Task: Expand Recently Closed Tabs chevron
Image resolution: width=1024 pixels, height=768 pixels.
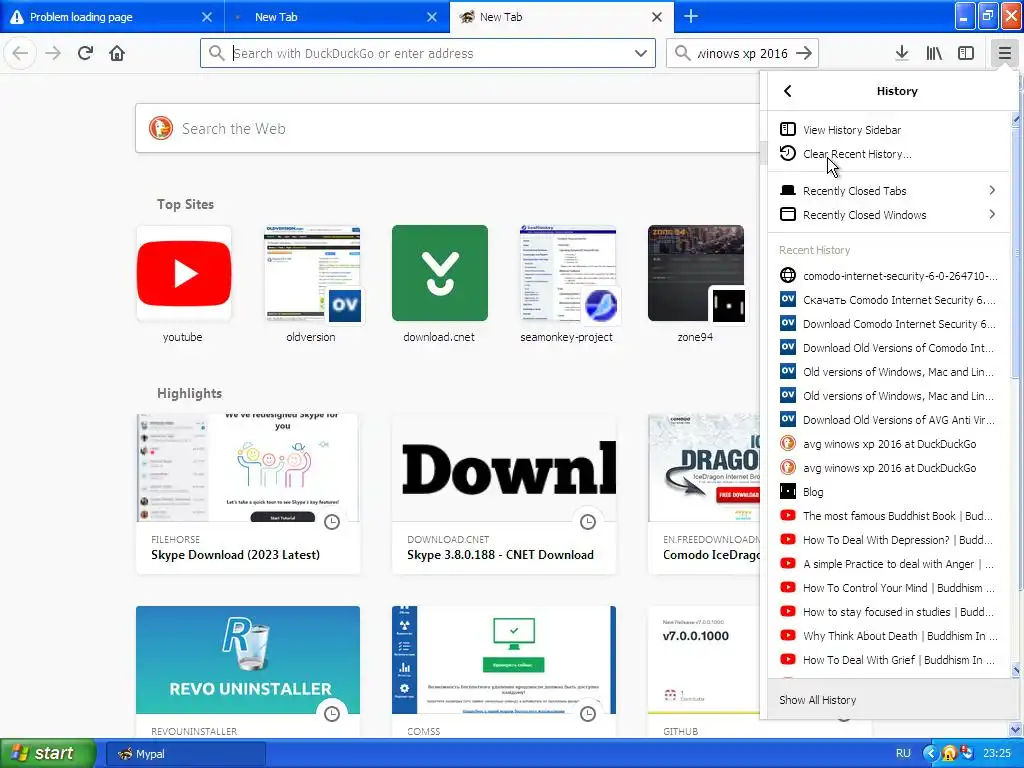Action: click(x=992, y=190)
